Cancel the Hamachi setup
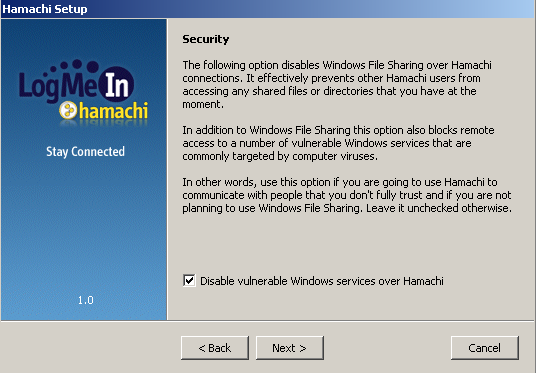The height and width of the screenshot is (373, 536). coord(484,348)
